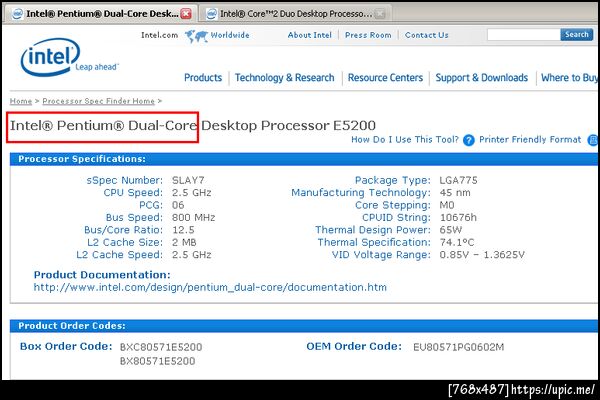Go to the About Intel page
This screenshot has height=400, width=600.
pos(310,35)
